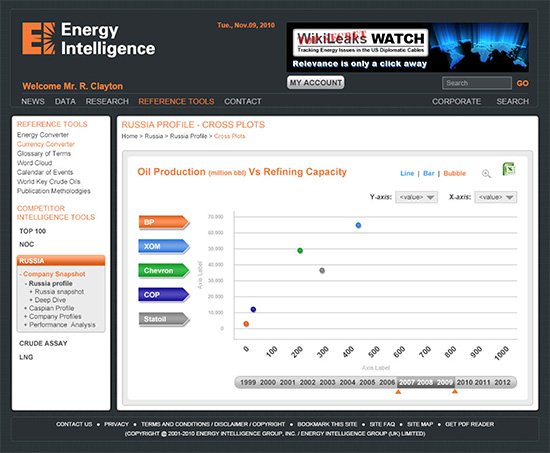Toggle the XOM series arrow
The height and width of the screenshot is (453, 550).
[x=164, y=246]
